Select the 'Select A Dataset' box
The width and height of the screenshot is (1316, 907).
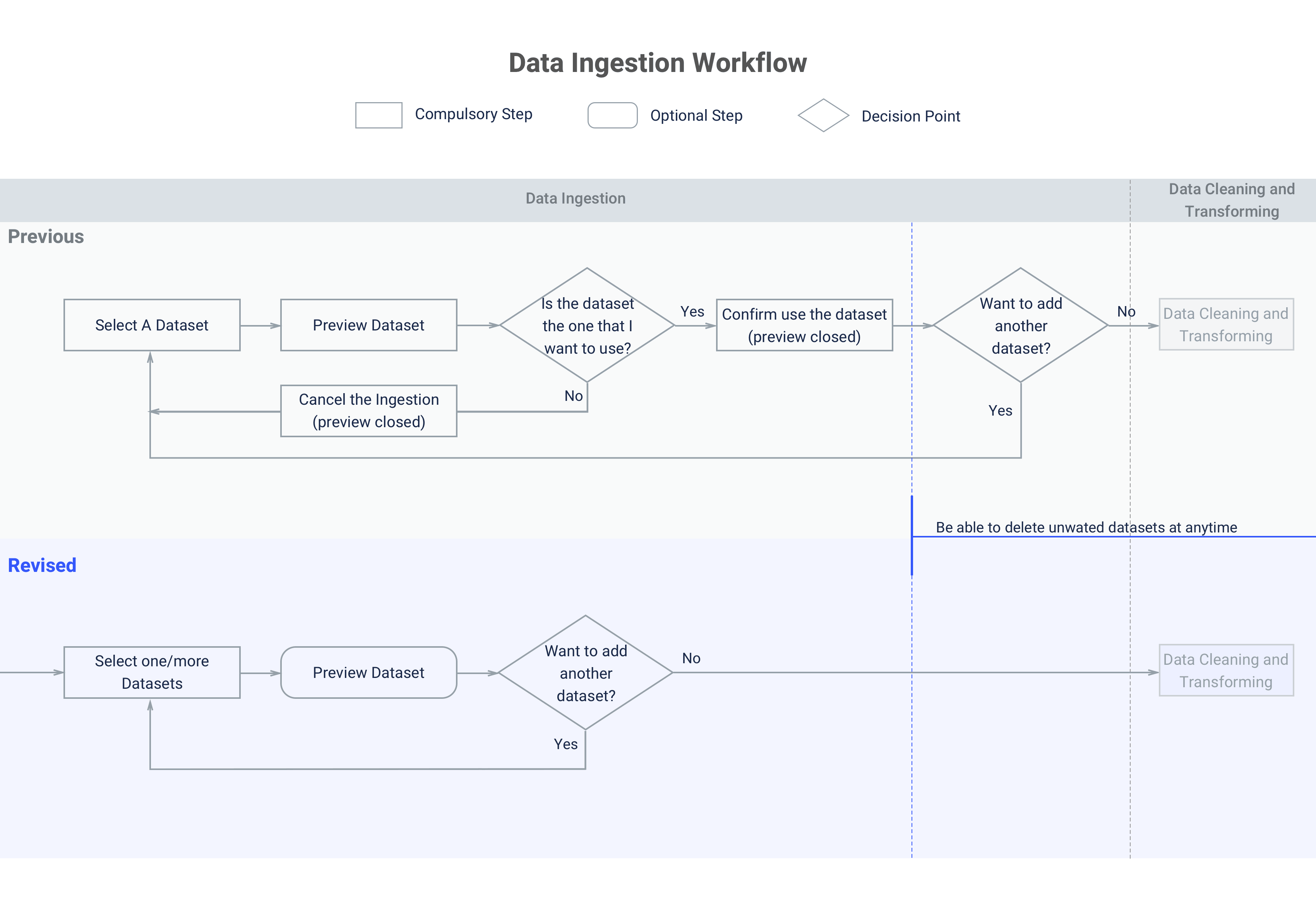click(x=152, y=325)
